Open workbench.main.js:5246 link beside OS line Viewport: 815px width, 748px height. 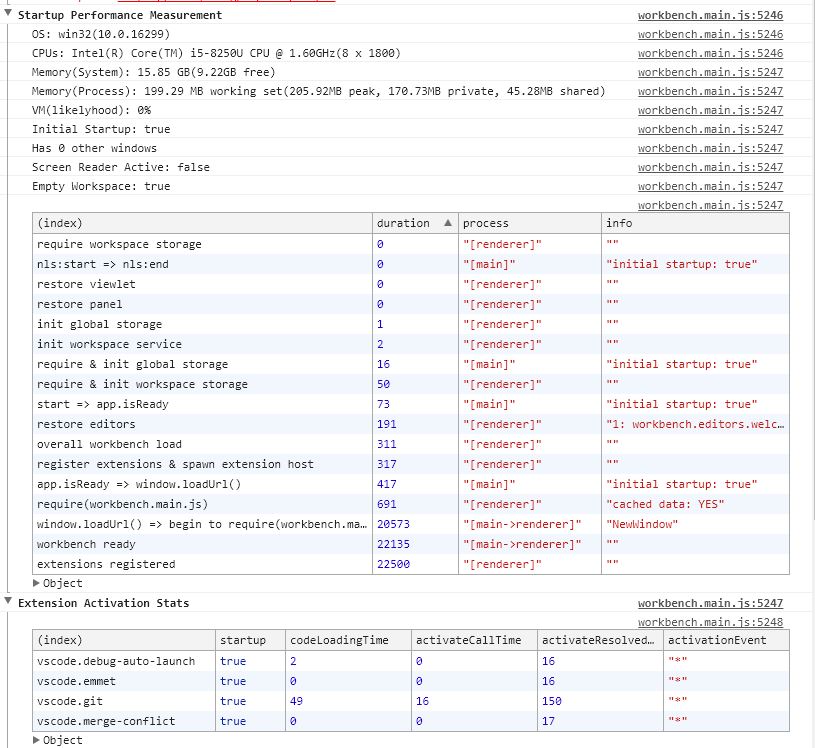click(x=710, y=34)
